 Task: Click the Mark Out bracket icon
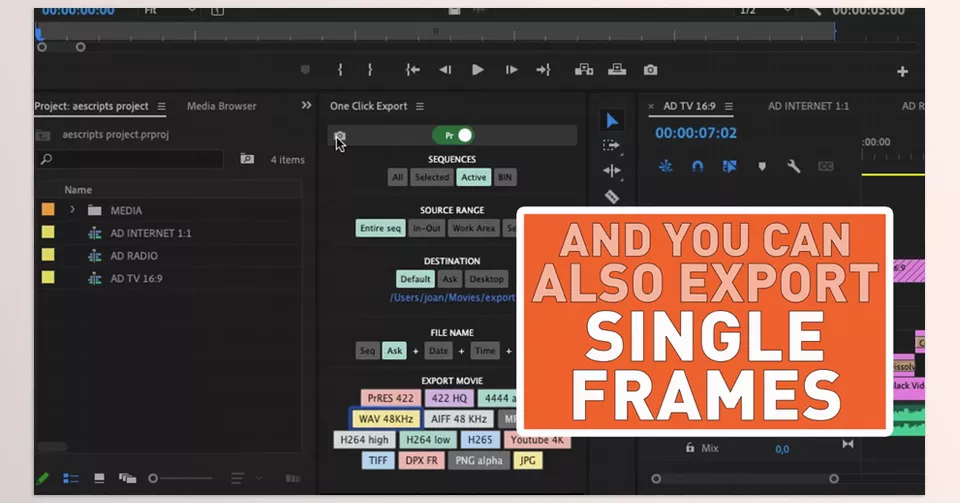tap(370, 70)
